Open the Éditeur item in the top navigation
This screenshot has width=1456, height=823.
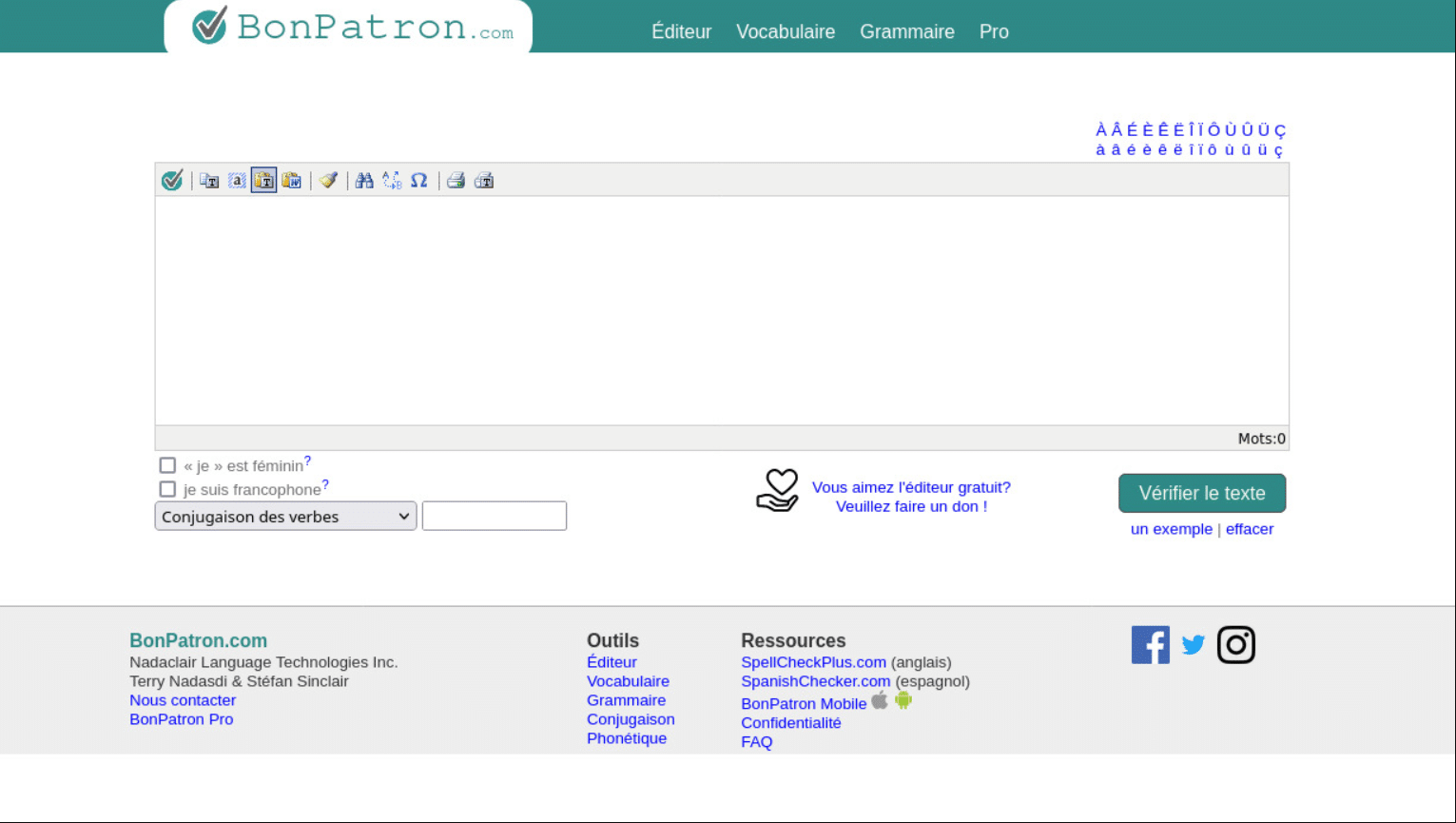coord(681,31)
